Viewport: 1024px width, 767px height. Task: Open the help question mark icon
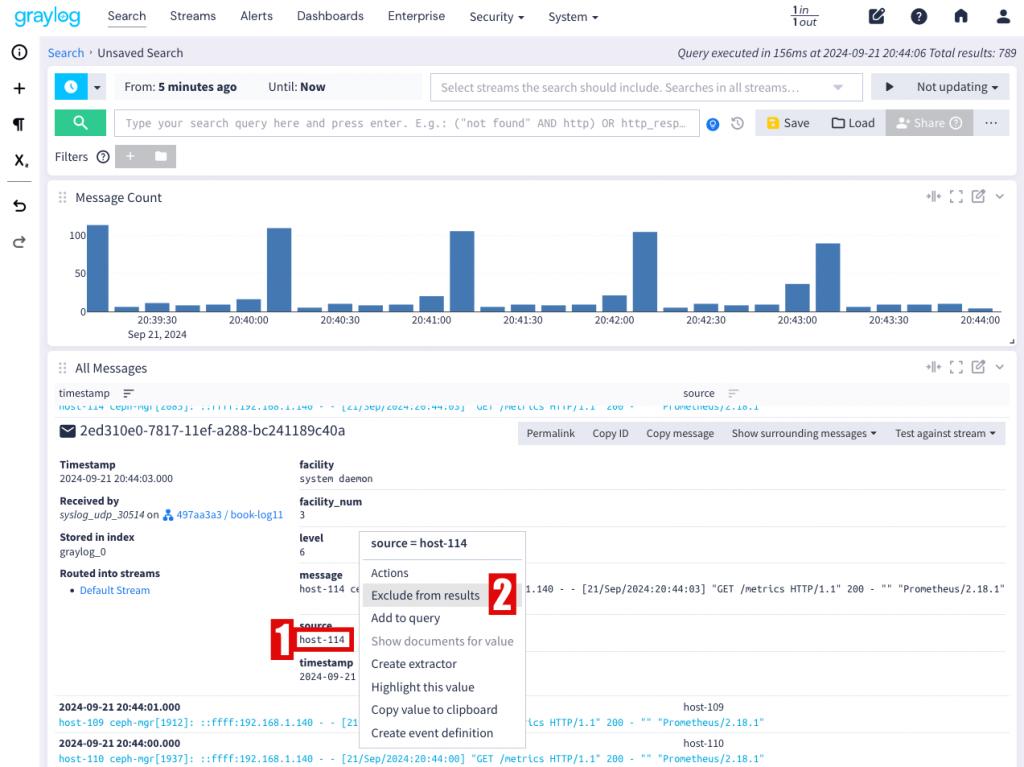coord(919,16)
